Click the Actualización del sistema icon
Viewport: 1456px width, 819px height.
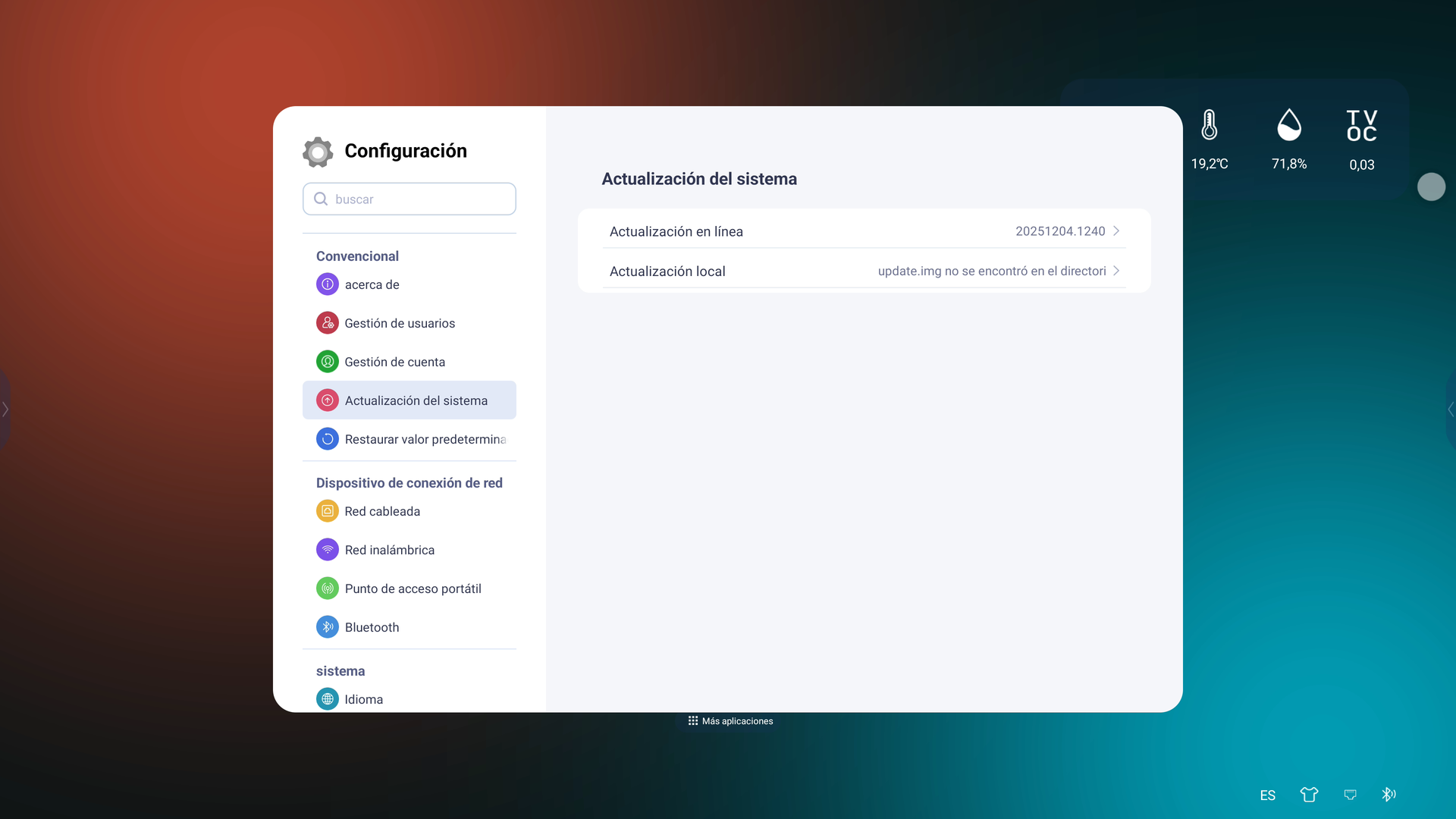[x=328, y=400]
